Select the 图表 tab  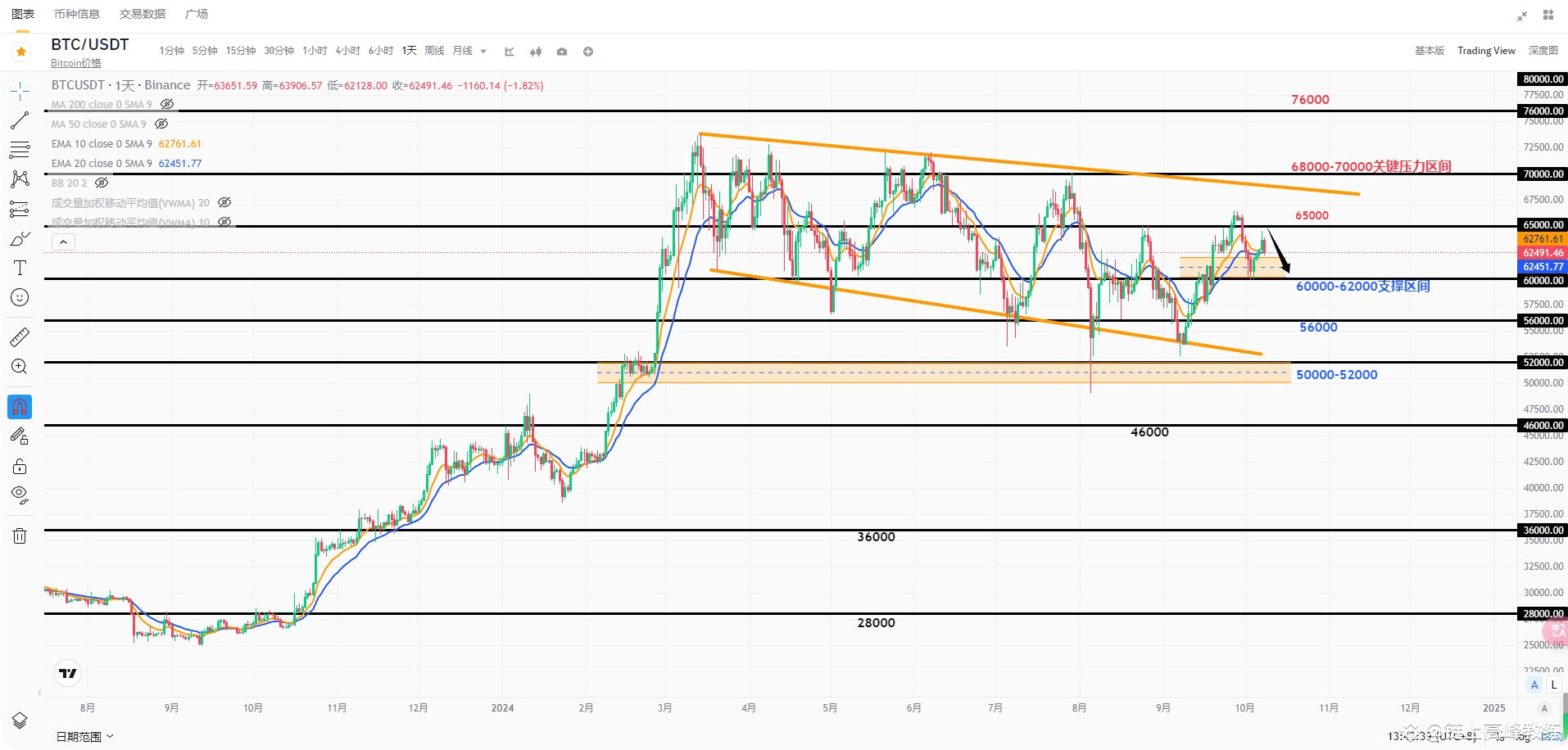coord(23,14)
